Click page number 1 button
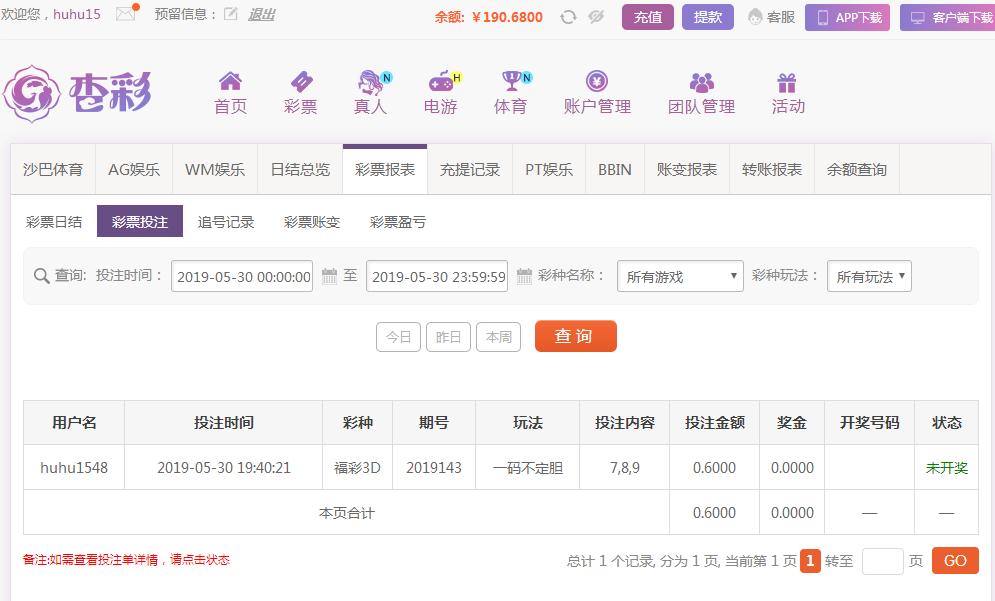Viewport: 995px width, 601px height. pyautogui.click(x=810, y=560)
